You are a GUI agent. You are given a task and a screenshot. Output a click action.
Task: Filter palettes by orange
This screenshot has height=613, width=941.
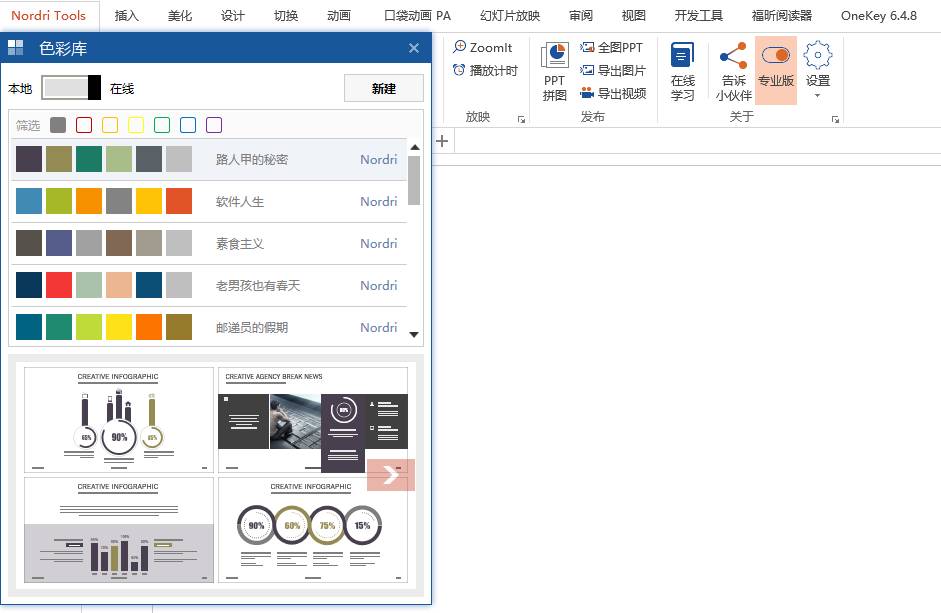pyautogui.click(x=110, y=125)
